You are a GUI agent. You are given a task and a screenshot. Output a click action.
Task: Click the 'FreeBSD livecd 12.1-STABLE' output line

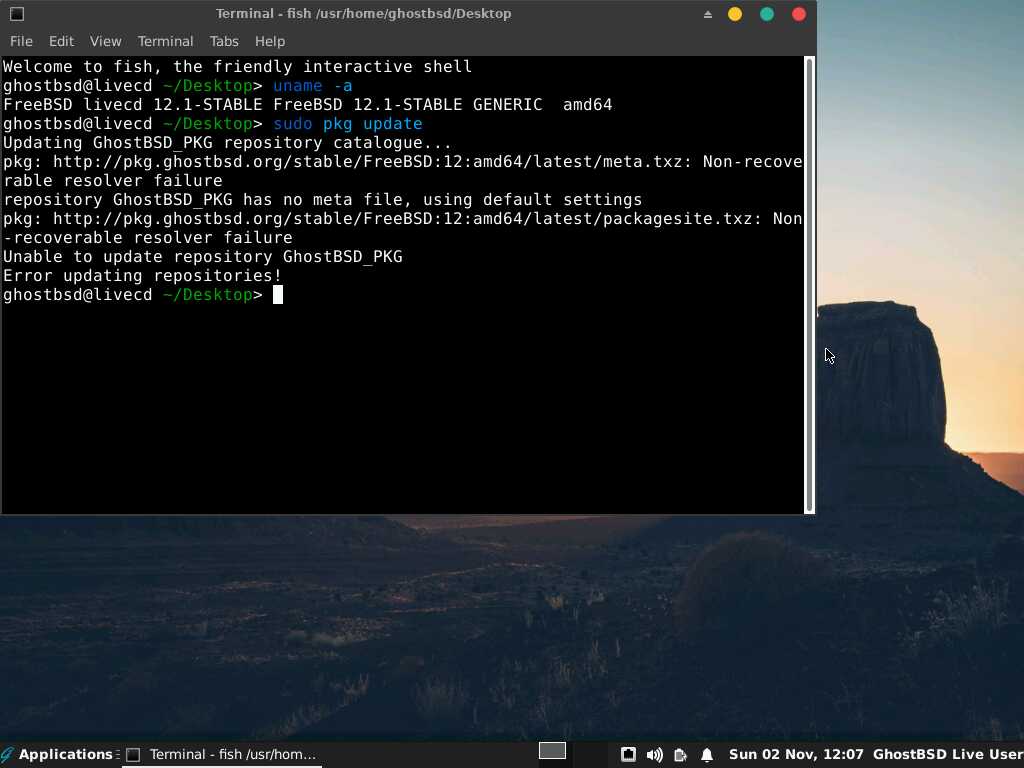[x=308, y=104]
